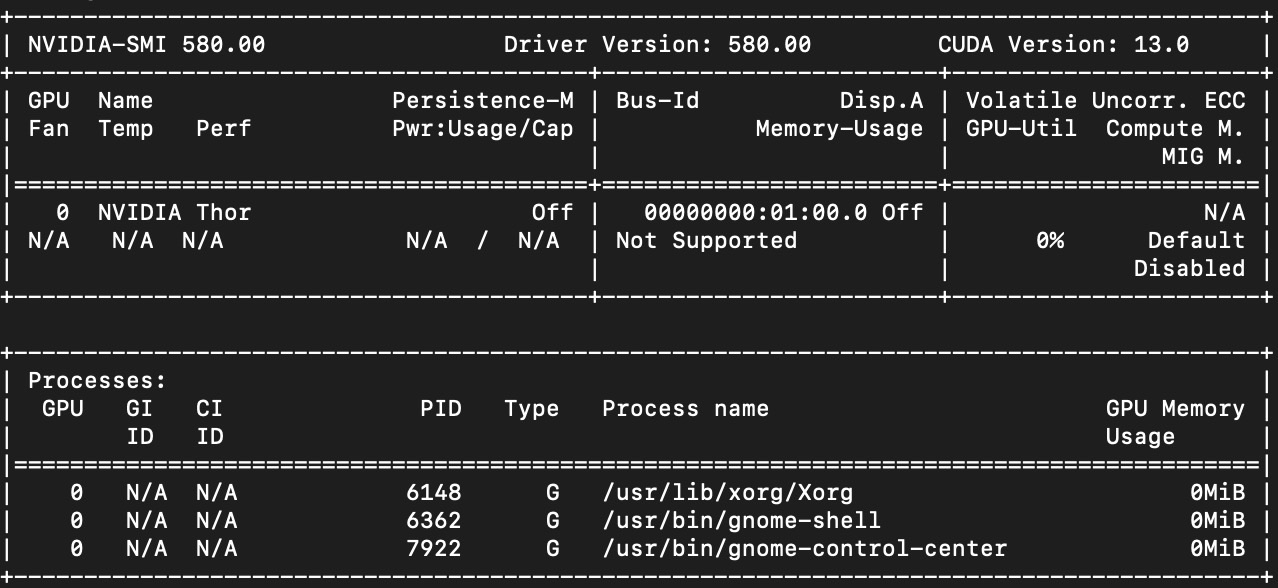This screenshot has width=1278, height=588.
Task: Click the /usr/bin/gnome-control-center process name
Action: (x=804, y=549)
